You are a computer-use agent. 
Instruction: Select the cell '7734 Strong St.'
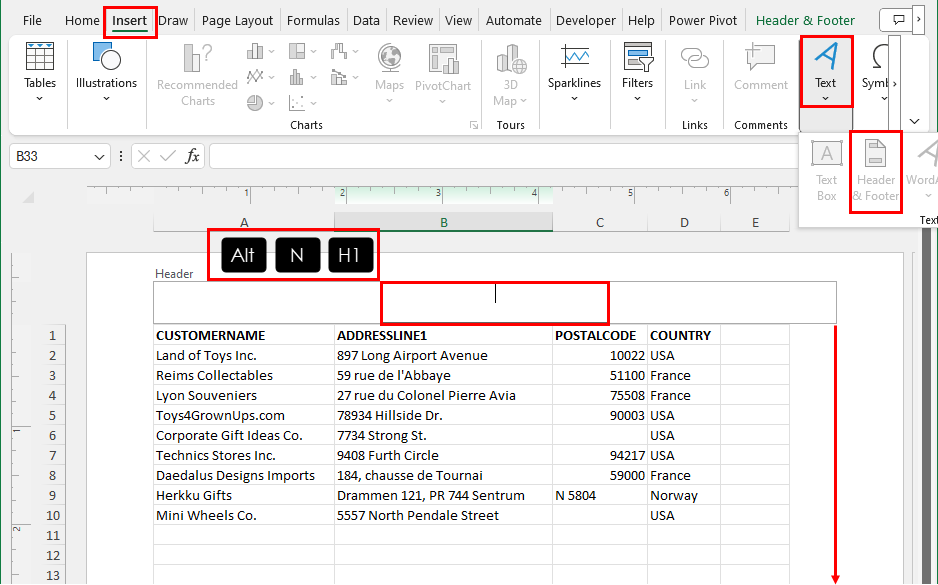[x=443, y=435]
